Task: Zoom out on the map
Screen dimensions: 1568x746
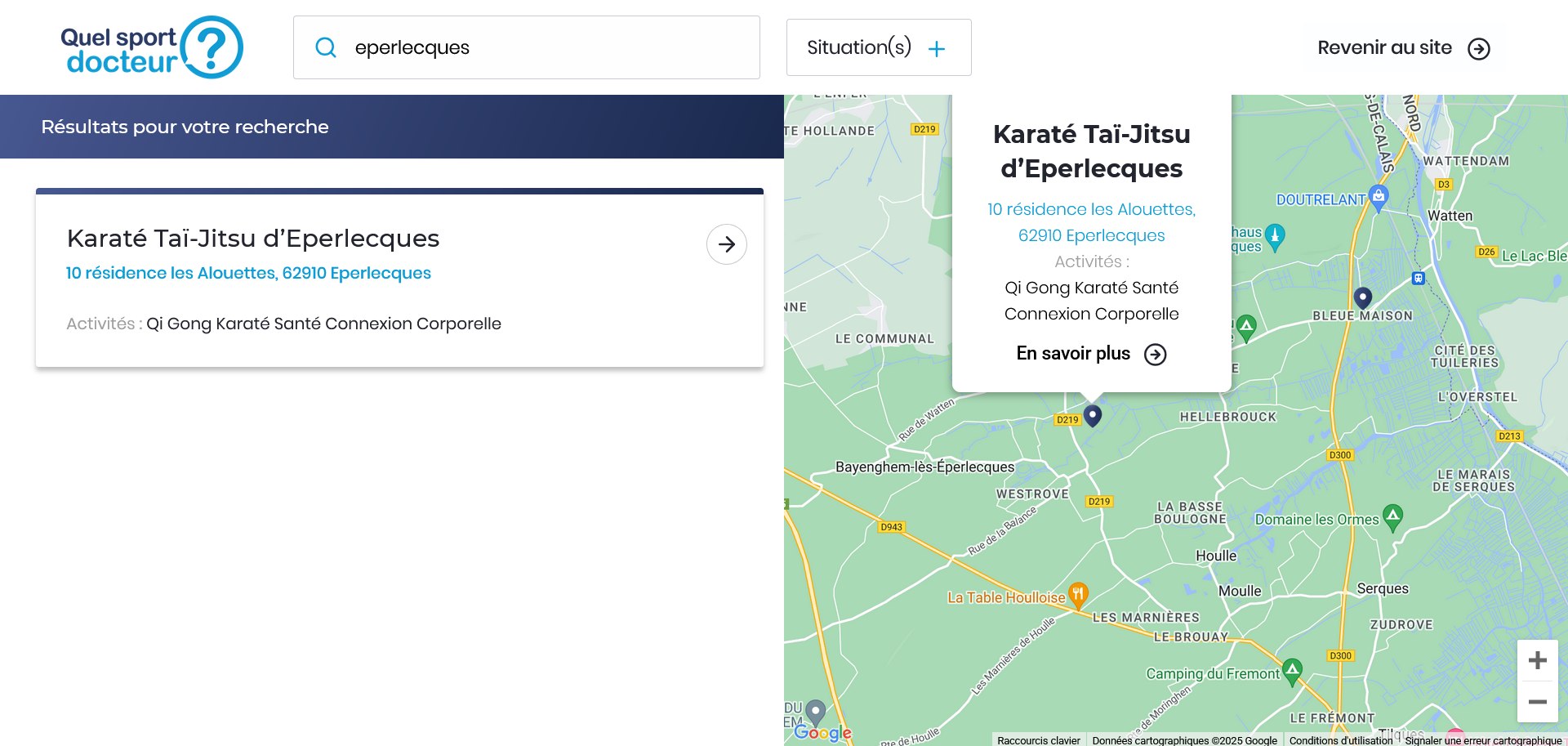Action: coord(1538,702)
